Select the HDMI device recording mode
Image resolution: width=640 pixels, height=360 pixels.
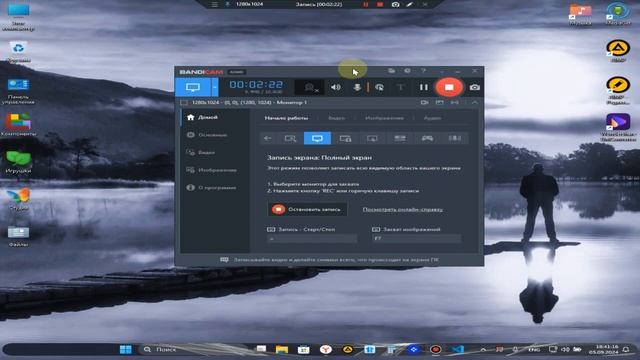click(x=400, y=138)
